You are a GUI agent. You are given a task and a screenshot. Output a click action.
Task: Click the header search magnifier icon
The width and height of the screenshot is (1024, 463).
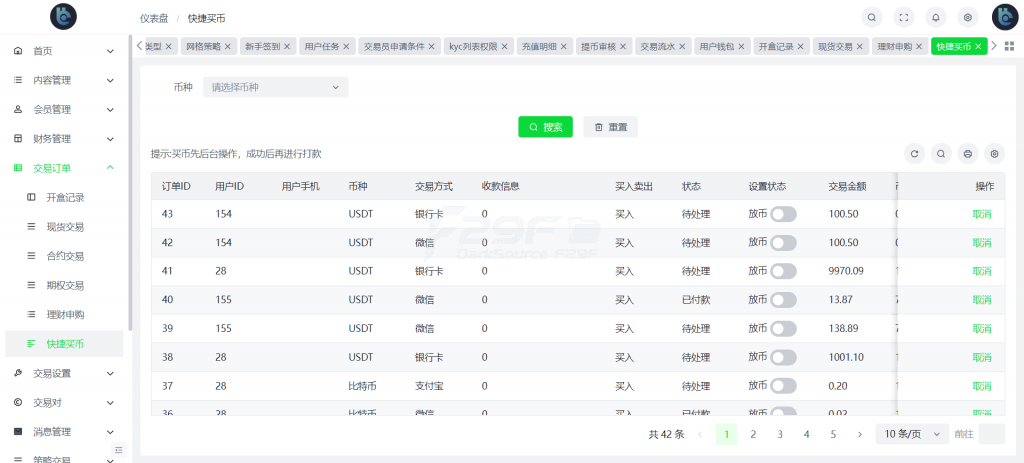pyautogui.click(x=872, y=17)
